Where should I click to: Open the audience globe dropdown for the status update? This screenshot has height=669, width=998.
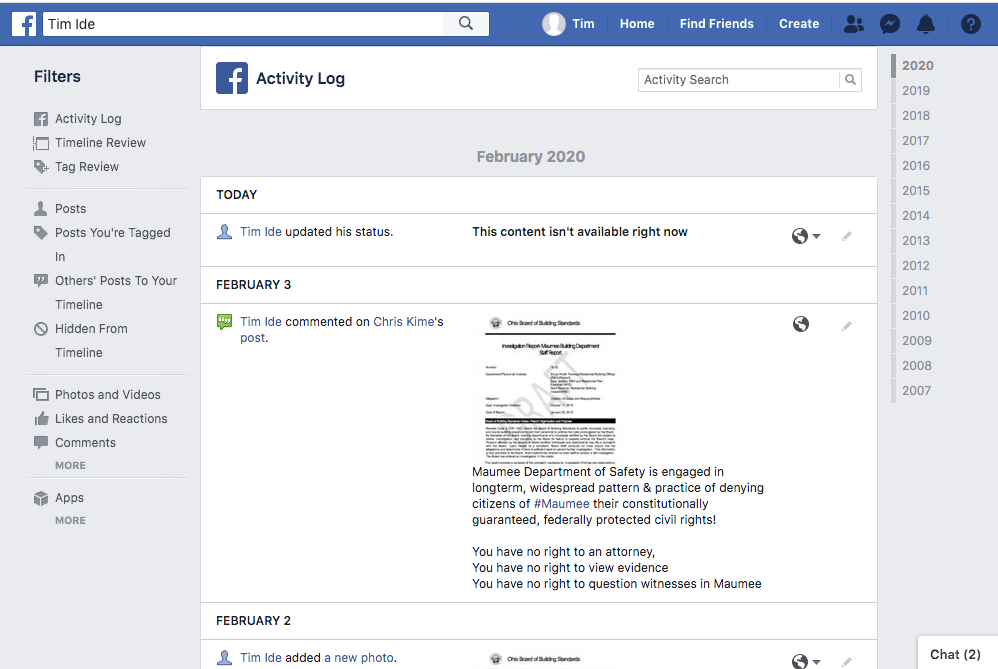coord(806,237)
